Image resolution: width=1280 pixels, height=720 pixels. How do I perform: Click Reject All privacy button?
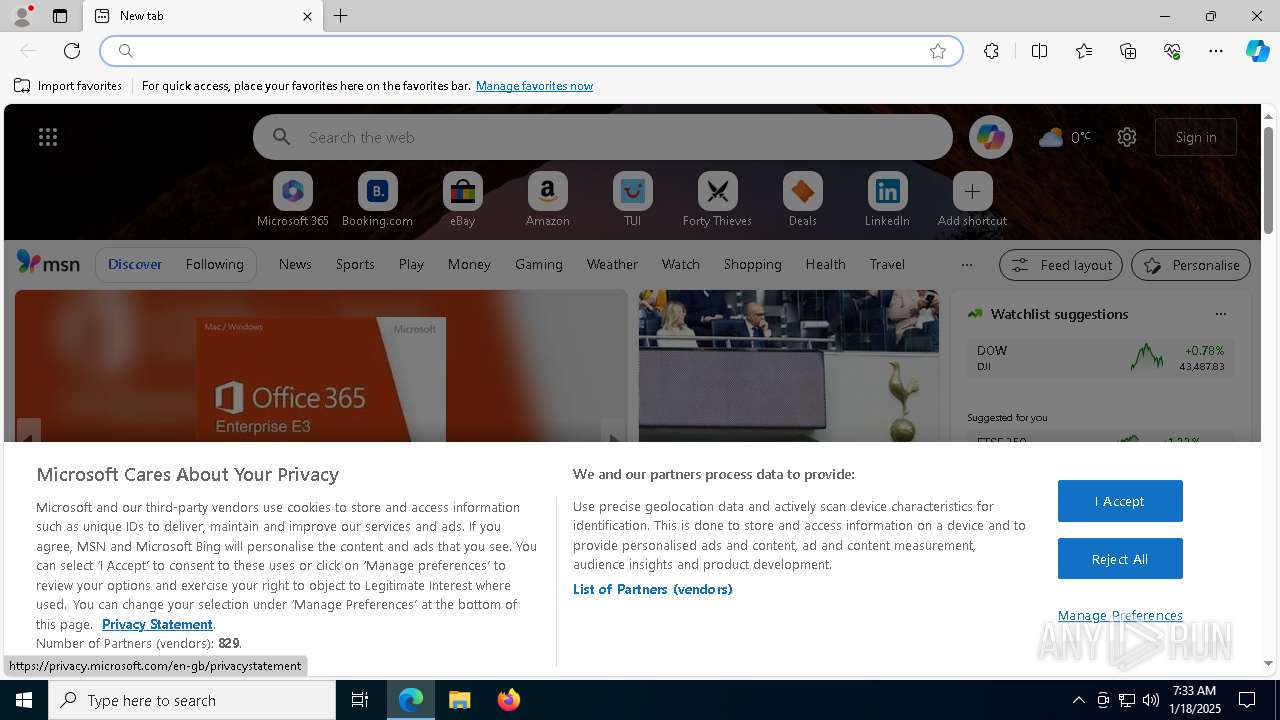(1120, 559)
